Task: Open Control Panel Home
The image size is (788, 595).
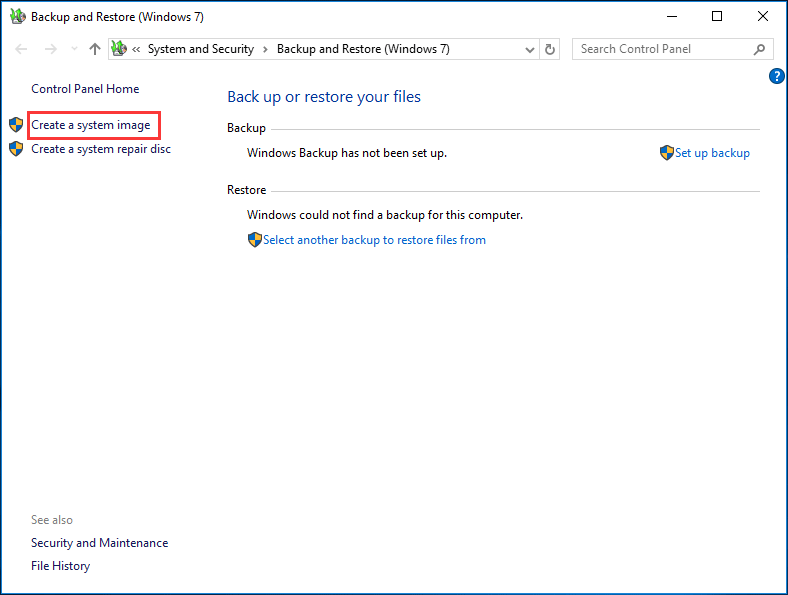Action: [85, 89]
